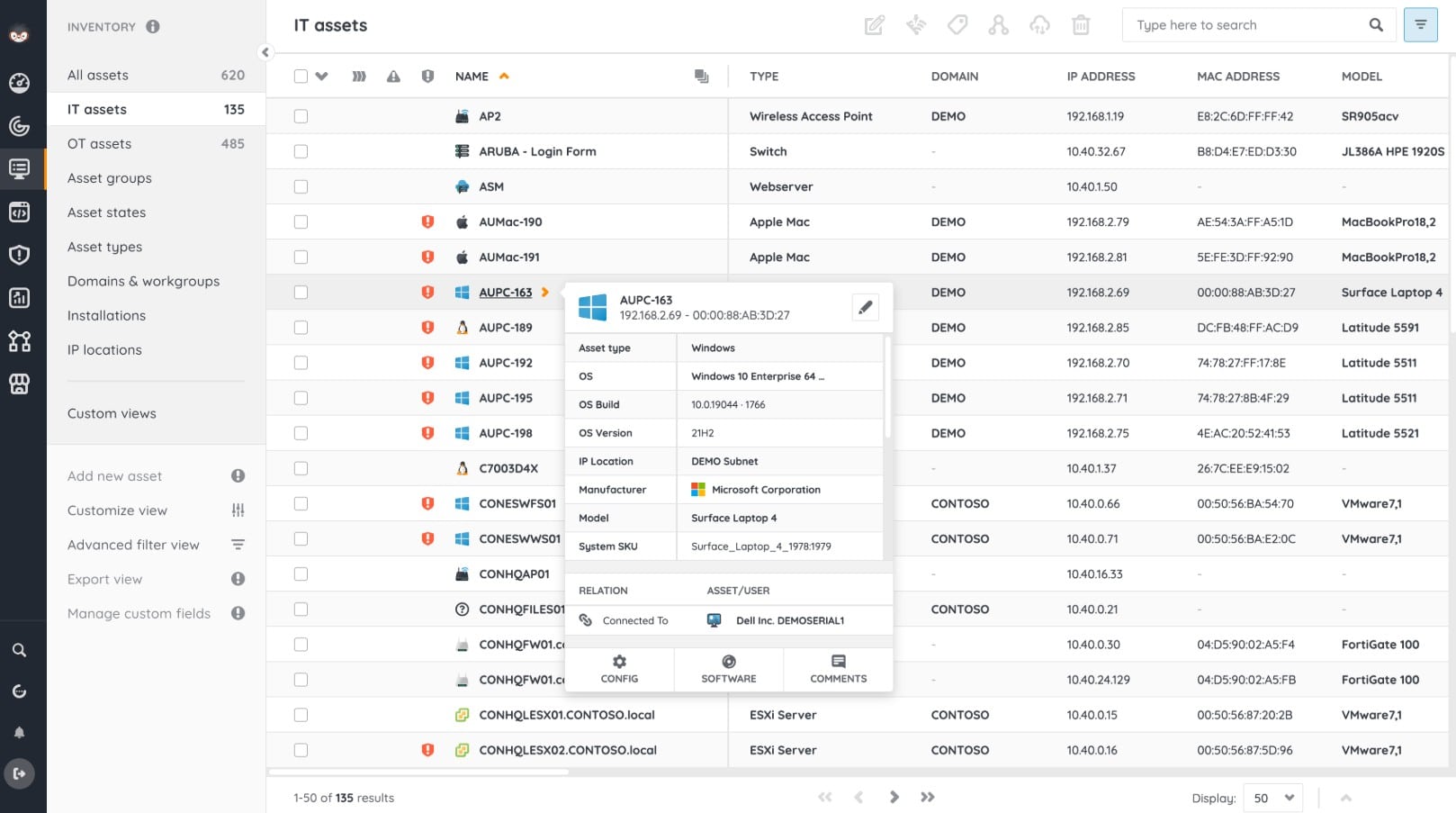Image resolution: width=1456 pixels, height=813 pixels.
Task: Click the AUPC-163 asset name link
Action: pyautogui.click(x=505, y=293)
